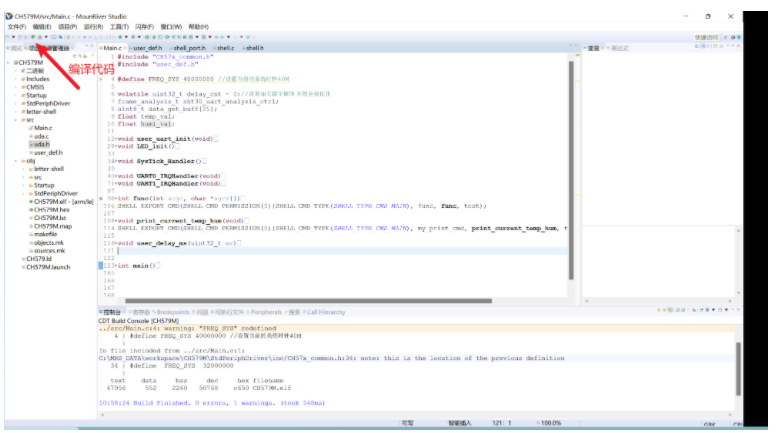This screenshot has width=776, height=433.
Task: Open the 工具(T) menu
Action: point(119,27)
